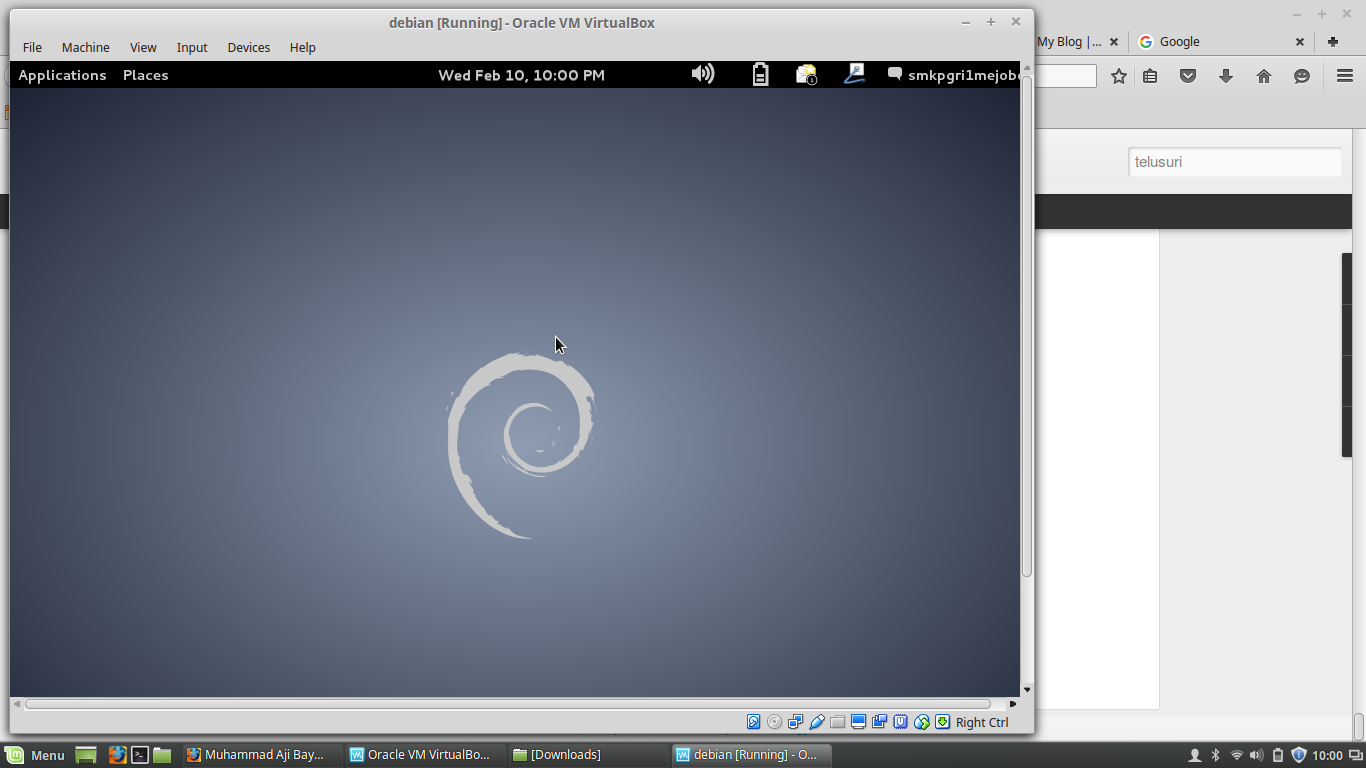Go to browser Home page
Screen dimensions: 1366x768
click(x=1264, y=76)
